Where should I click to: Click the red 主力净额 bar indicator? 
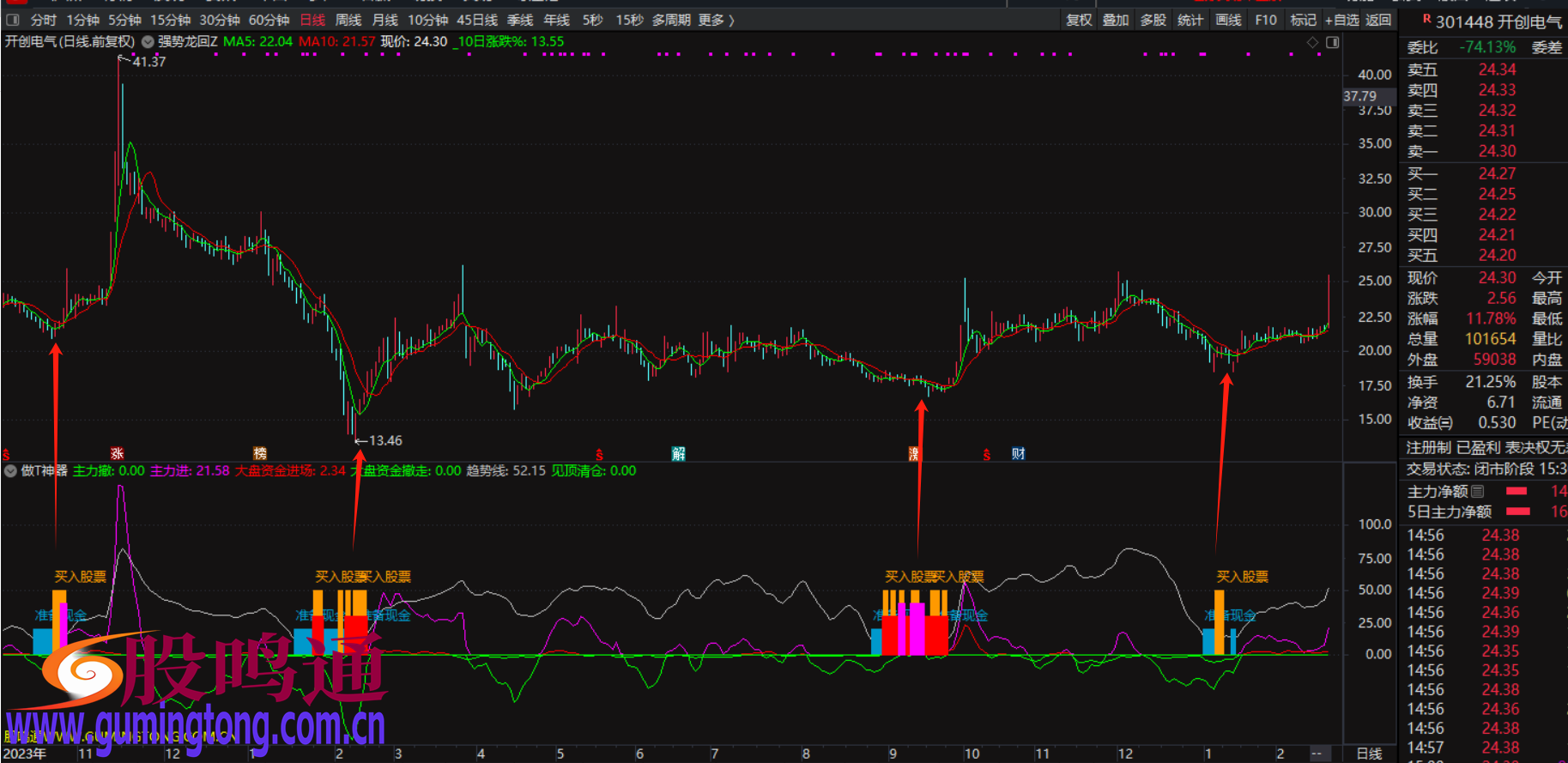tap(1517, 492)
